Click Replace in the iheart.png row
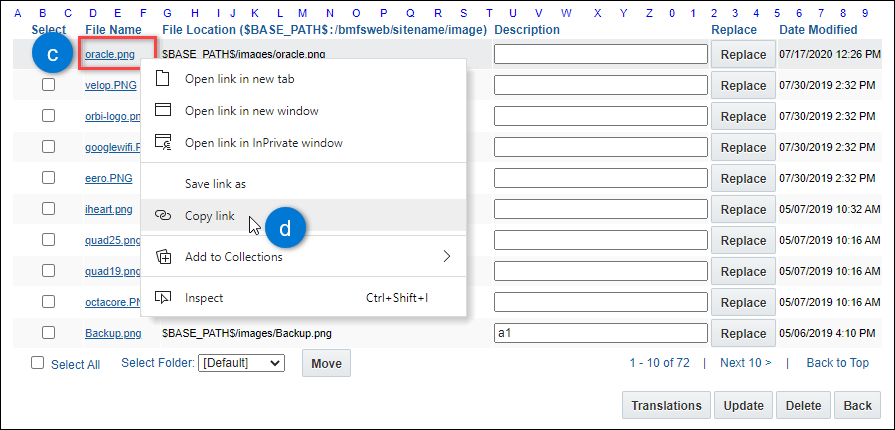The height and width of the screenshot is (430, 895). (x=743, y=209)
